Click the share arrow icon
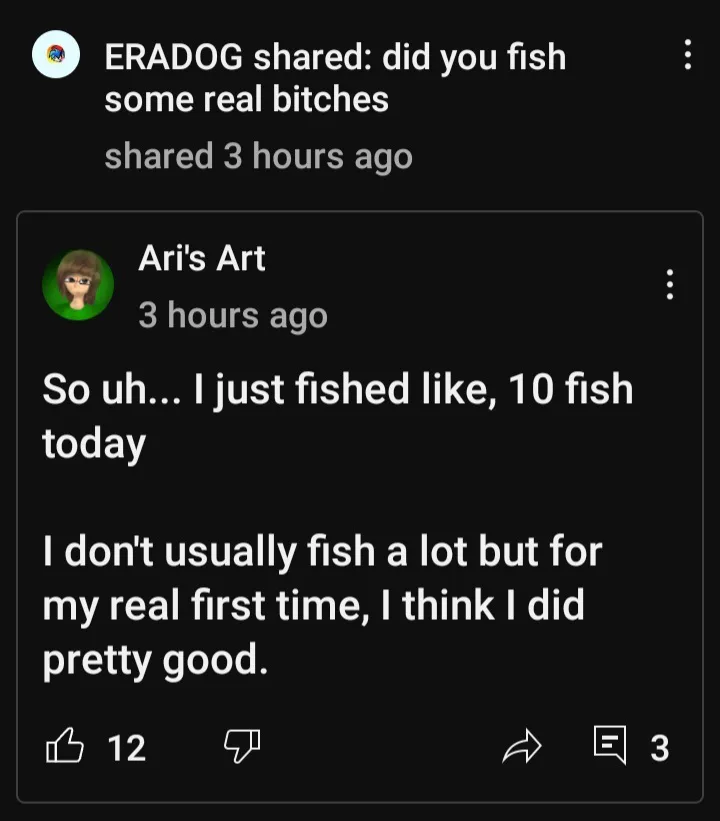Screen dimensions: 720x821 click(x=521, y=746)
